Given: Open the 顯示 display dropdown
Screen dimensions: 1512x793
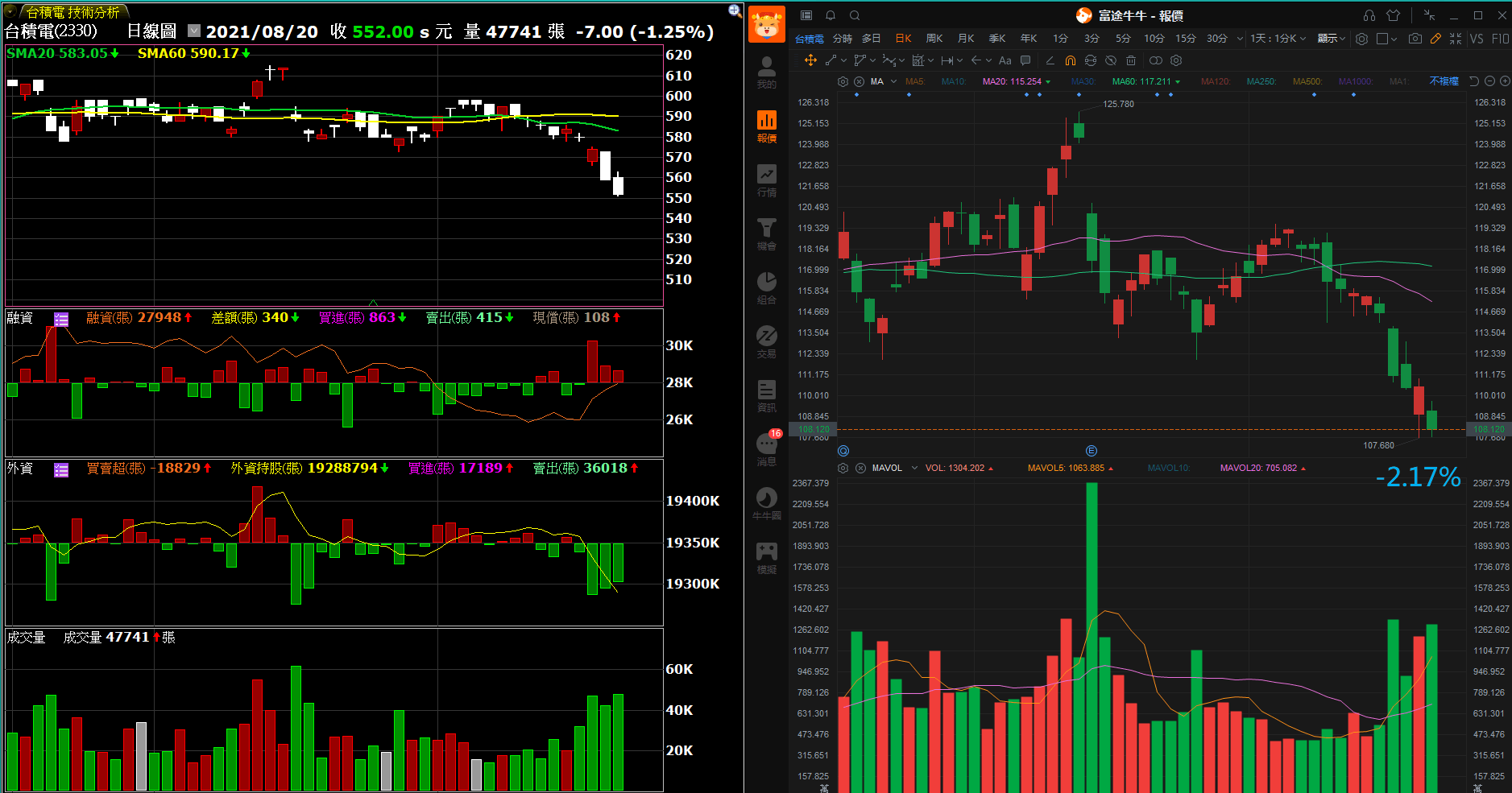Looking at the screenshot, I should (x=1332, y=39).
